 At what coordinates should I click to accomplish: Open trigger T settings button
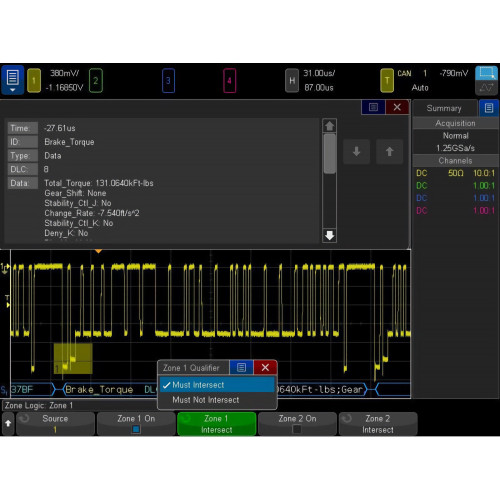pos(387,80)
